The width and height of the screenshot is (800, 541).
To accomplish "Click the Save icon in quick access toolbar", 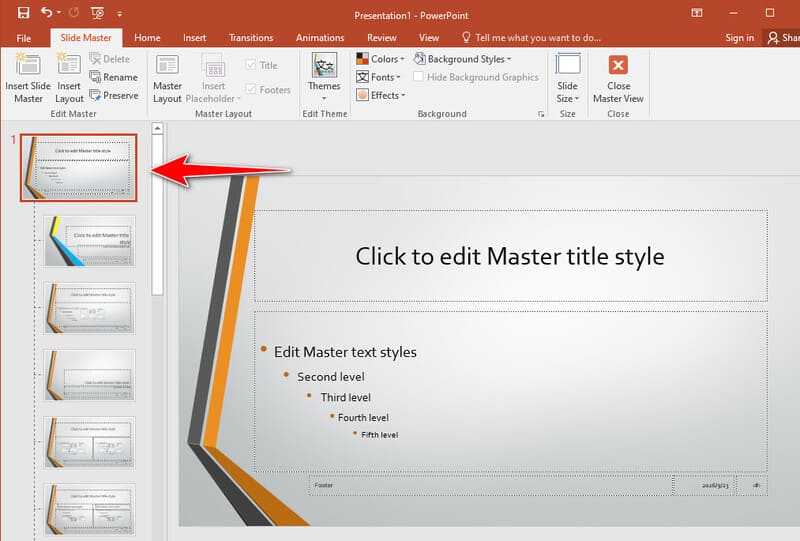I will 23,13.
